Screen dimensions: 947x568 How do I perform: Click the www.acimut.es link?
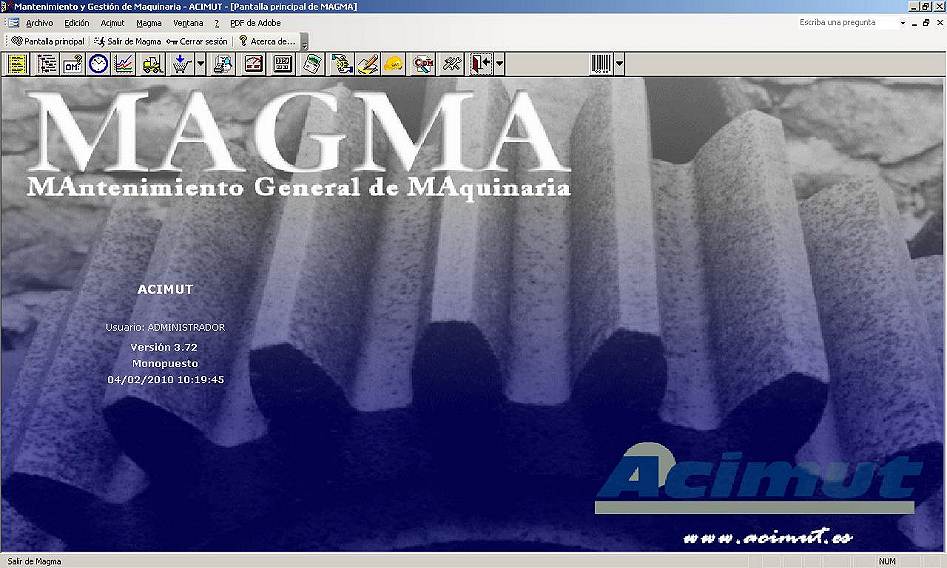[768, 537]
